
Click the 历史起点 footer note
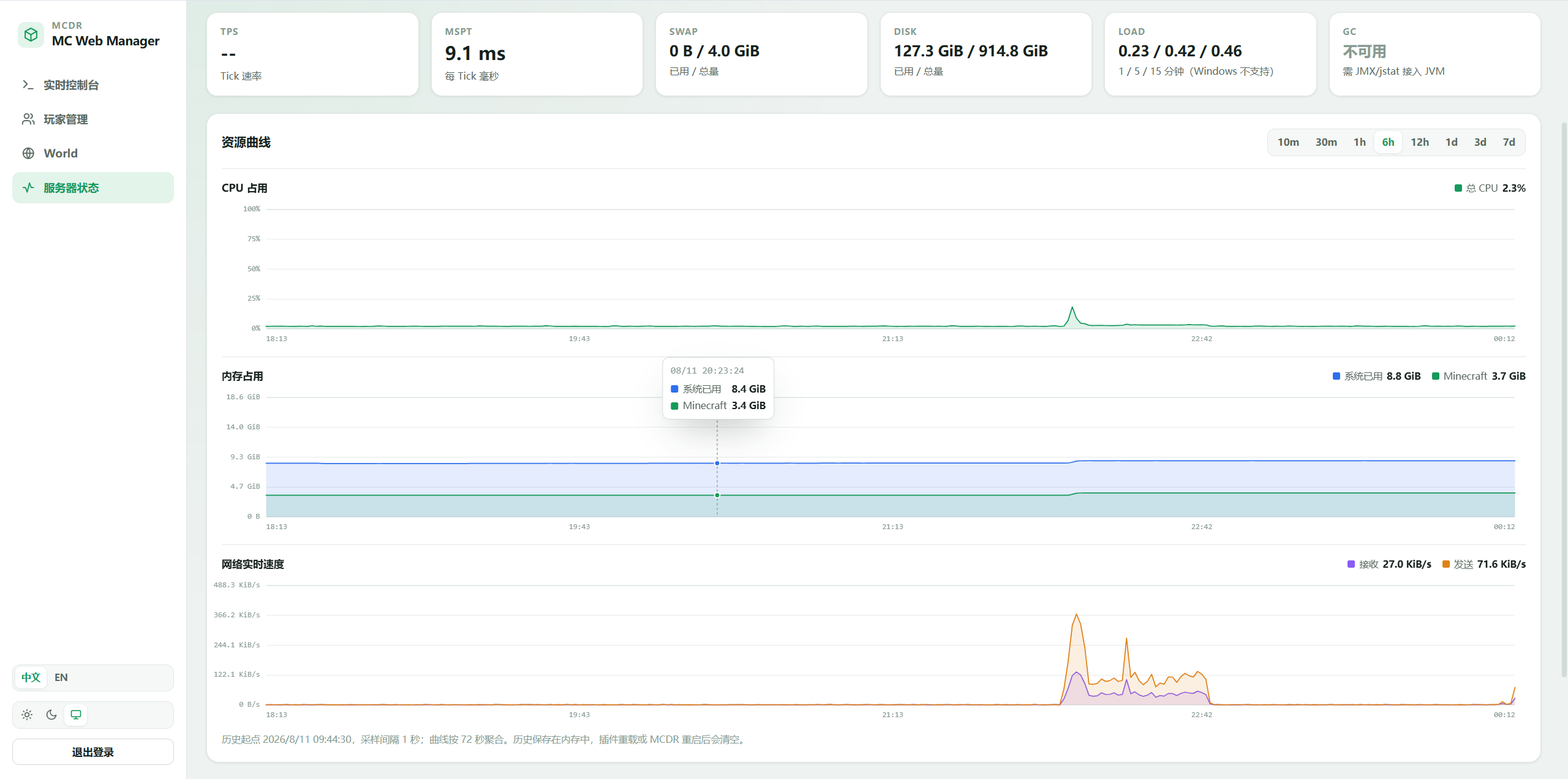point(484,739)
